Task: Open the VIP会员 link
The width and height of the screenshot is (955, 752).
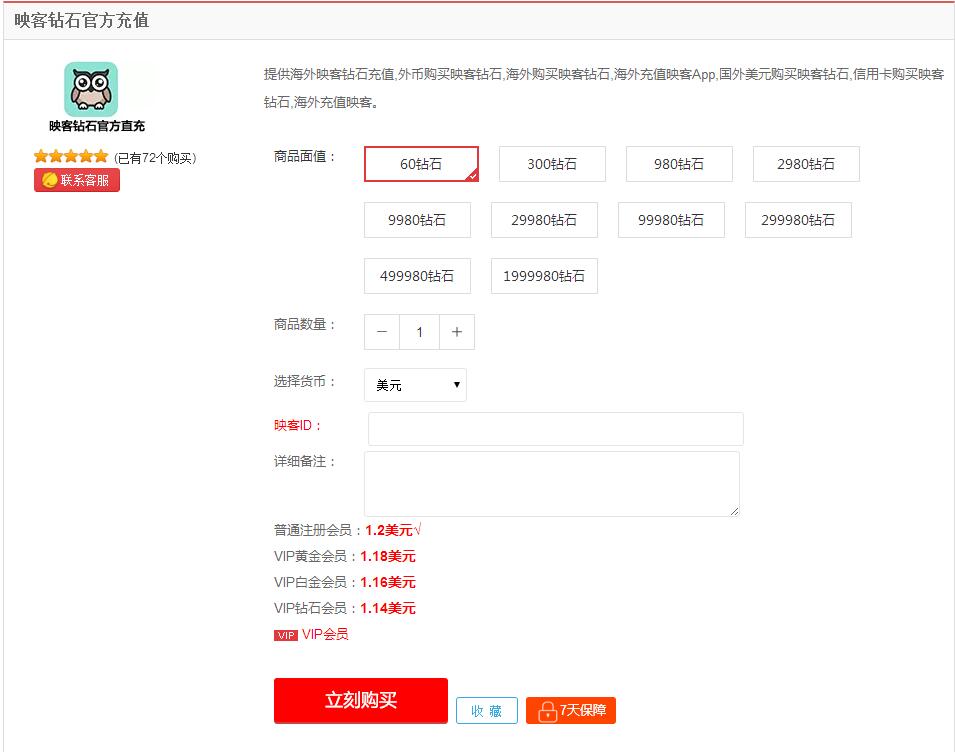Action: [325, 634]
